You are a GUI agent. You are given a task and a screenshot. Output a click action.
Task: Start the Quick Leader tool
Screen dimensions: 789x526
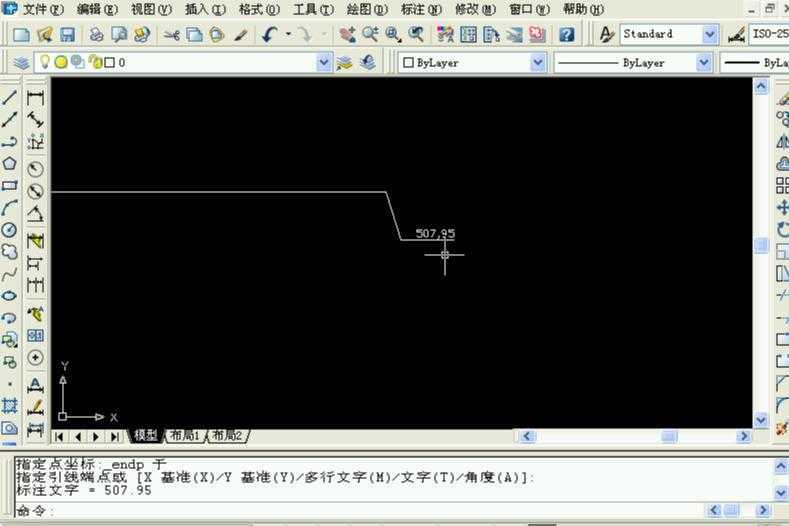(35, 314)
